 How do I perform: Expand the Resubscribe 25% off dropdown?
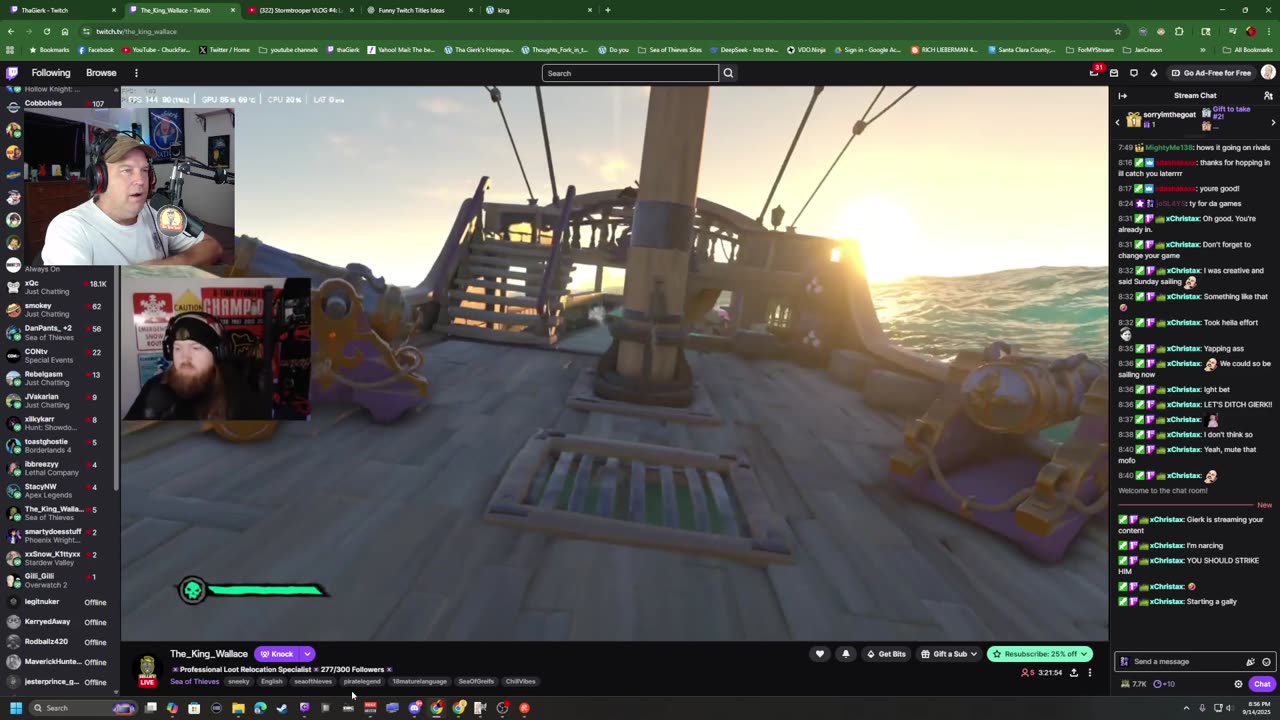point(1083,654)
